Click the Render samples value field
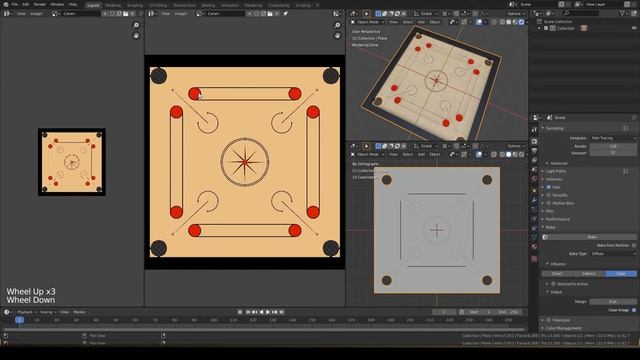 tap(613, 146)
